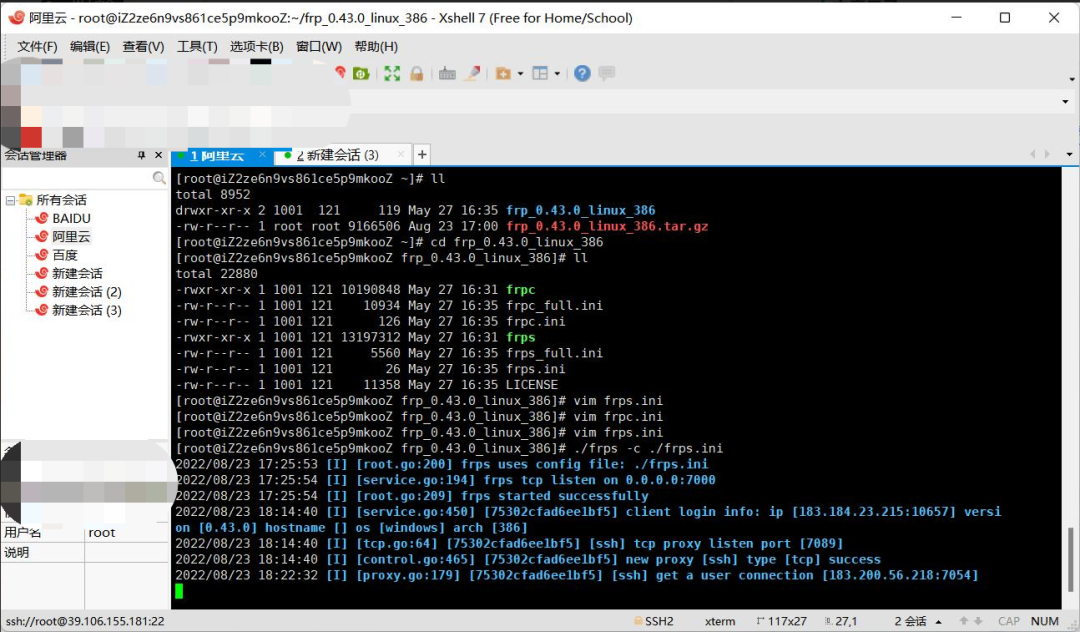Open the blue Help question icon
Viewport: 1080px width, 632px height.
[x=582, y=73]
